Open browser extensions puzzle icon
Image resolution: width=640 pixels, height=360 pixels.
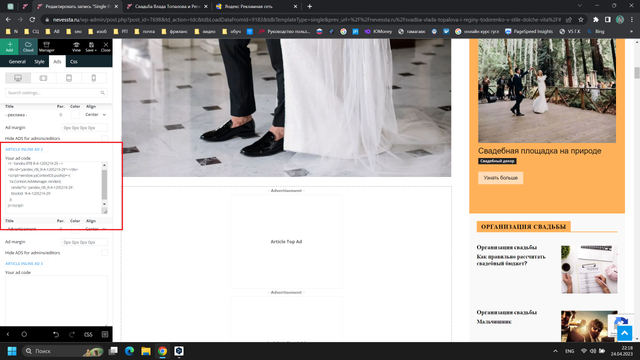pos(596,19)
